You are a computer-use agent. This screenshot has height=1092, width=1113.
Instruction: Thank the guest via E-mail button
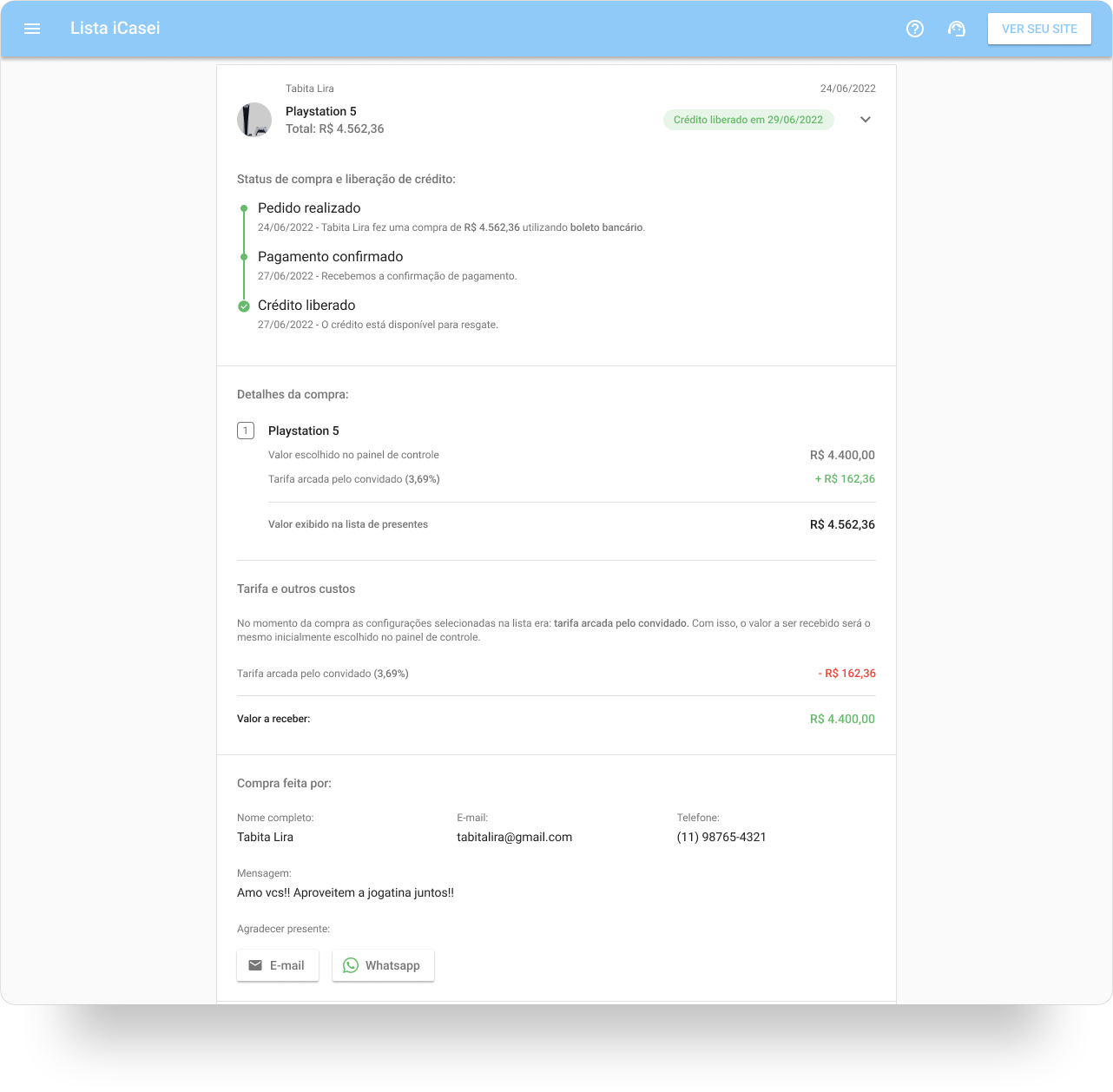click(x=278, y=965)
